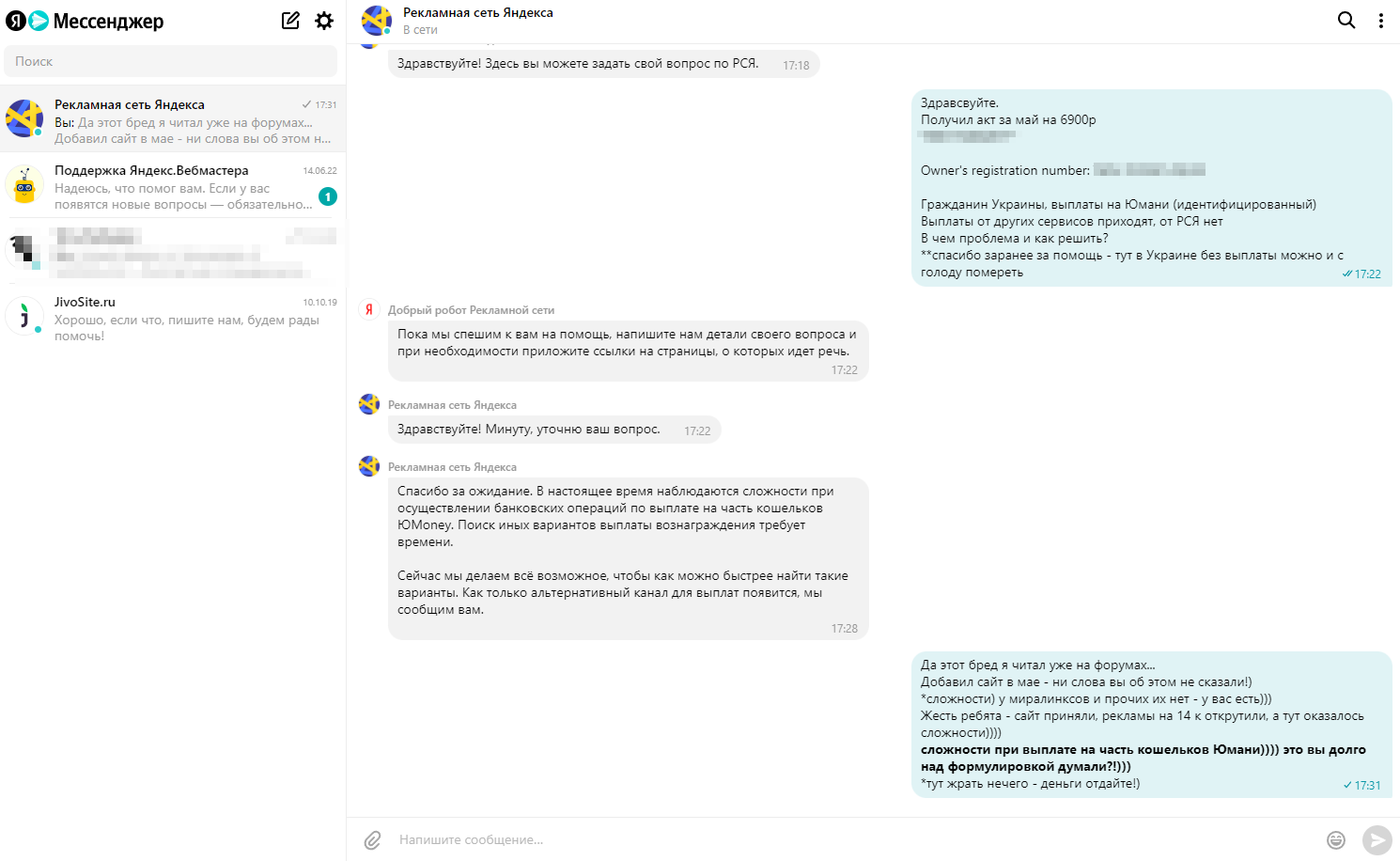This screenshot has height=861, width=1400.
Task: Open the JivoSite.ru chat
Action: 173,317
